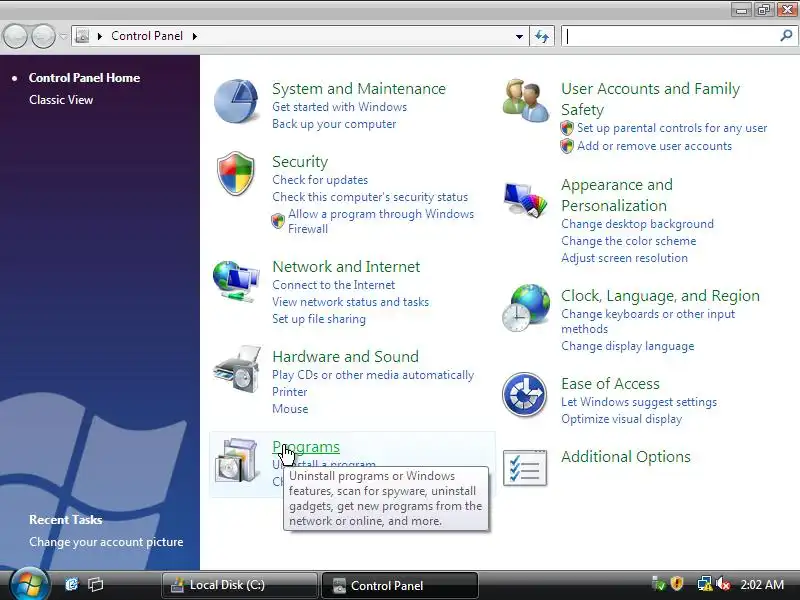Open the System and Maintenance heading
The width and height of the screenshot is (800, 600).
tap(359, 89)
